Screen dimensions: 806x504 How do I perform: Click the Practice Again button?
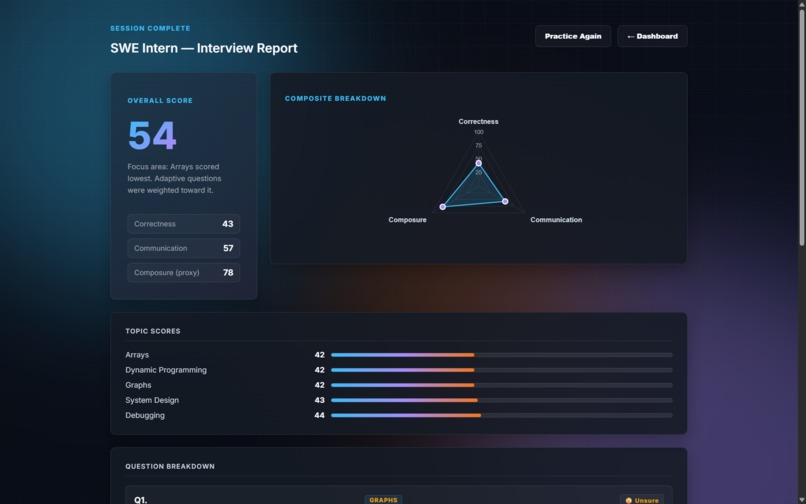(573, 37)
